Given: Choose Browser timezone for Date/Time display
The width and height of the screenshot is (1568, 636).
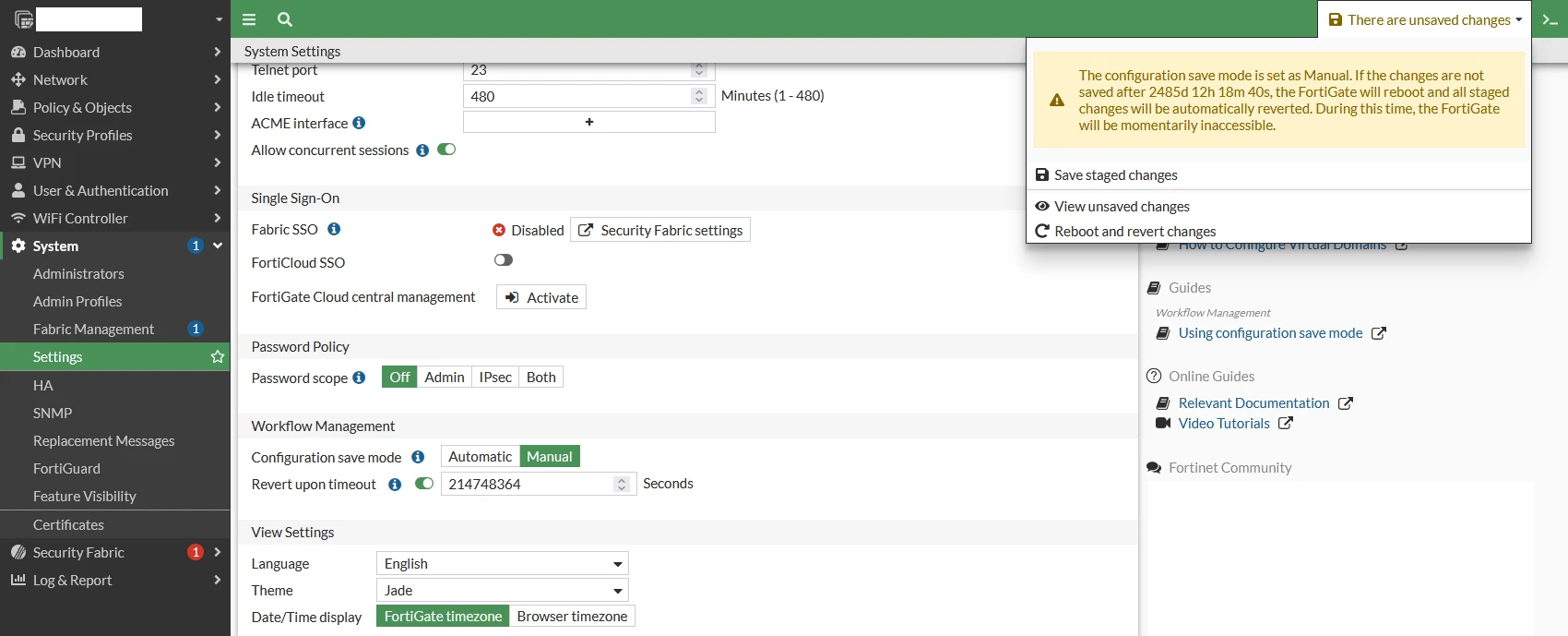Looking at the screenshot, I should tap(572, 617).
